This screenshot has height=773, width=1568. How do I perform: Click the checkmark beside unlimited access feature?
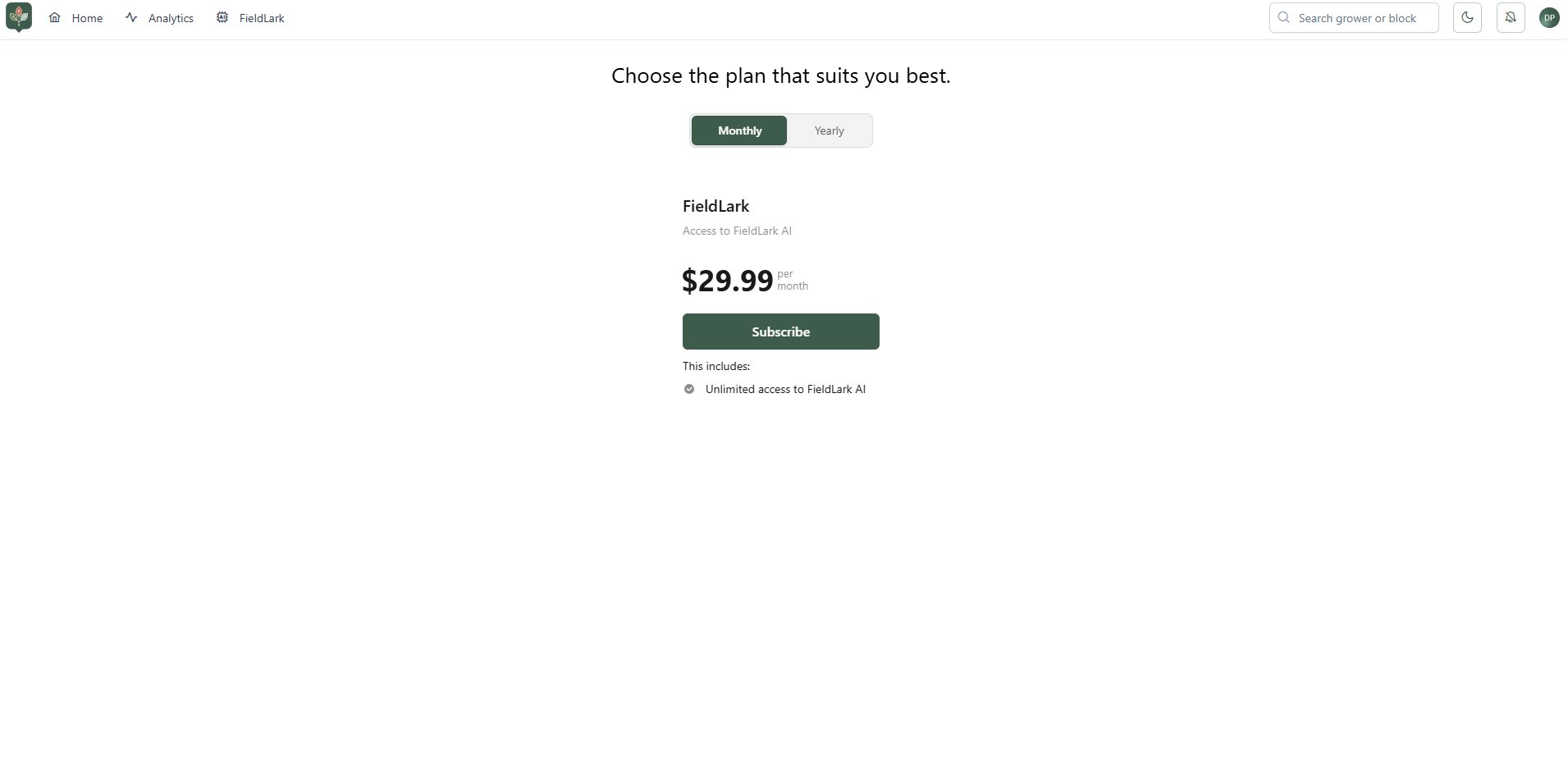[688, 389]
